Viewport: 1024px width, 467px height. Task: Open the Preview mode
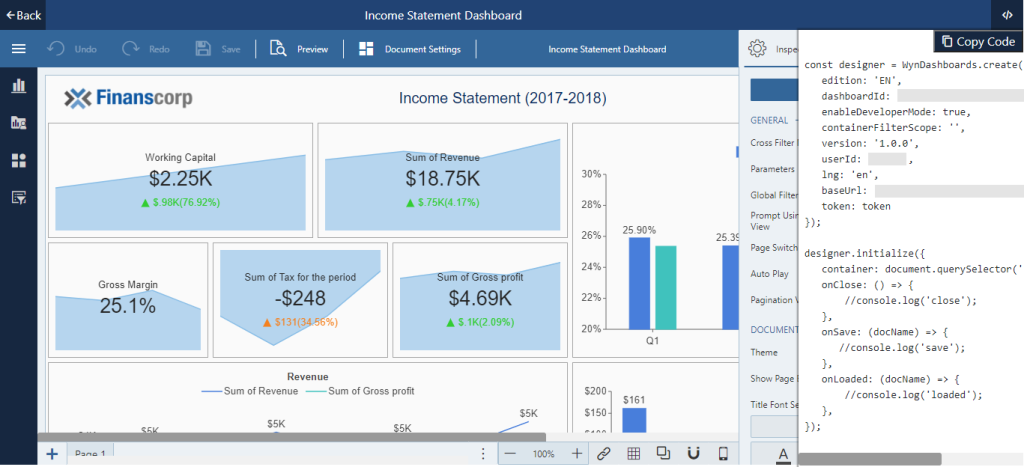(299, 48)
